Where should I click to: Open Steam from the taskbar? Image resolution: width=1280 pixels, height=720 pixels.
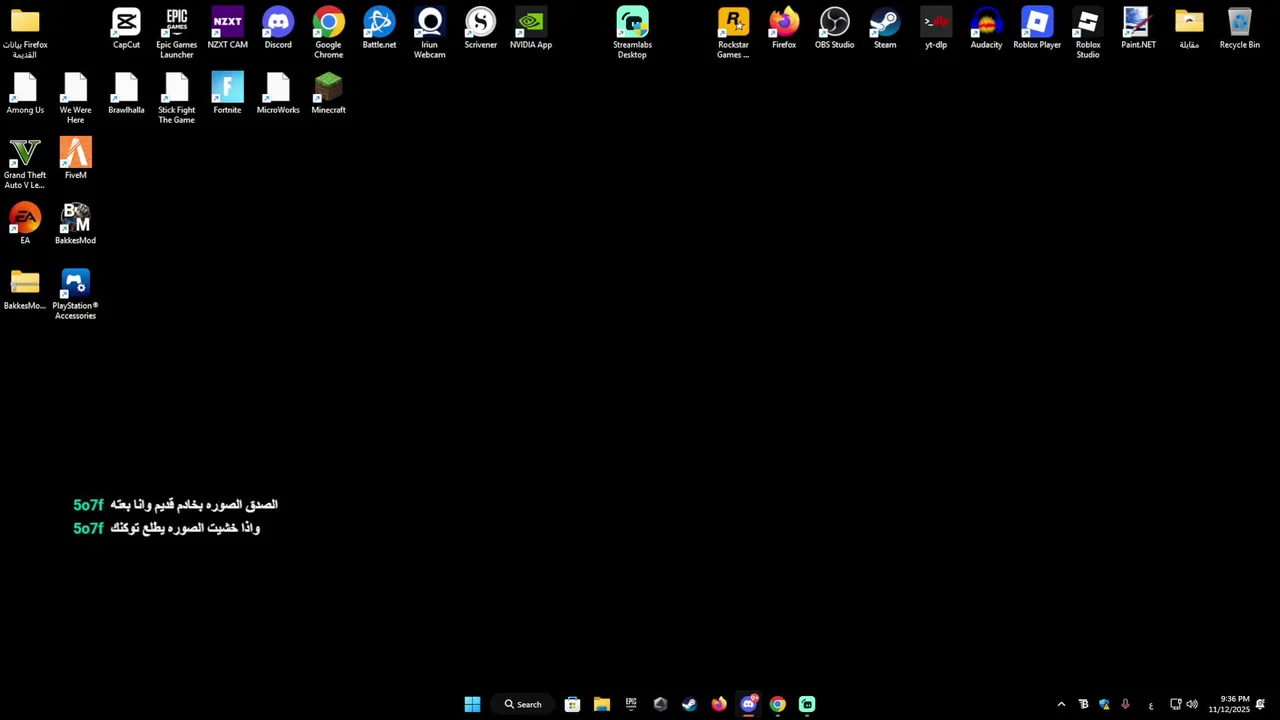[689, 704]
